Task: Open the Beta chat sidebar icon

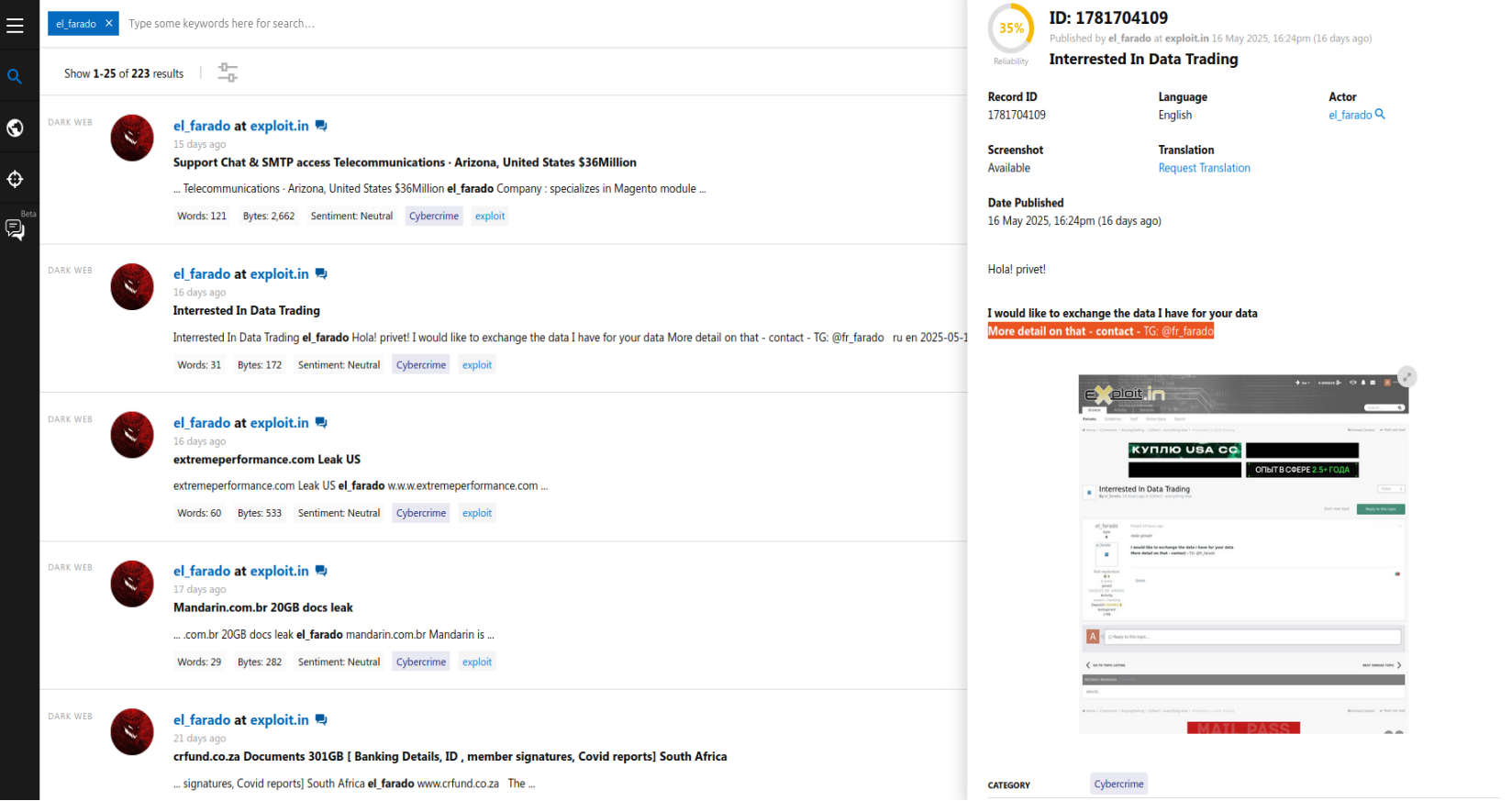Action: click(16, 228)
